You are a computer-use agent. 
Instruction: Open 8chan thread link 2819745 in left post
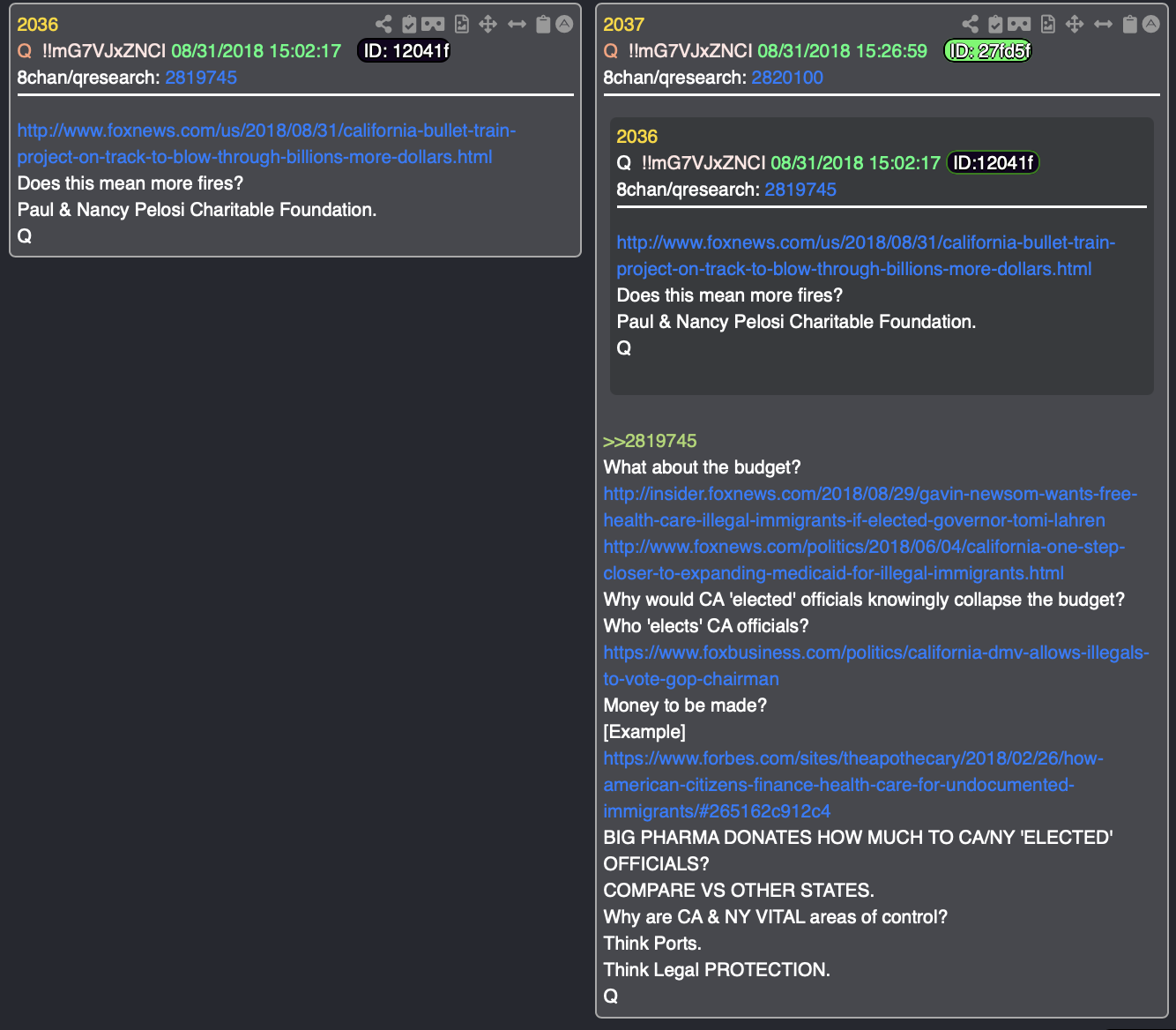[201, 78]
